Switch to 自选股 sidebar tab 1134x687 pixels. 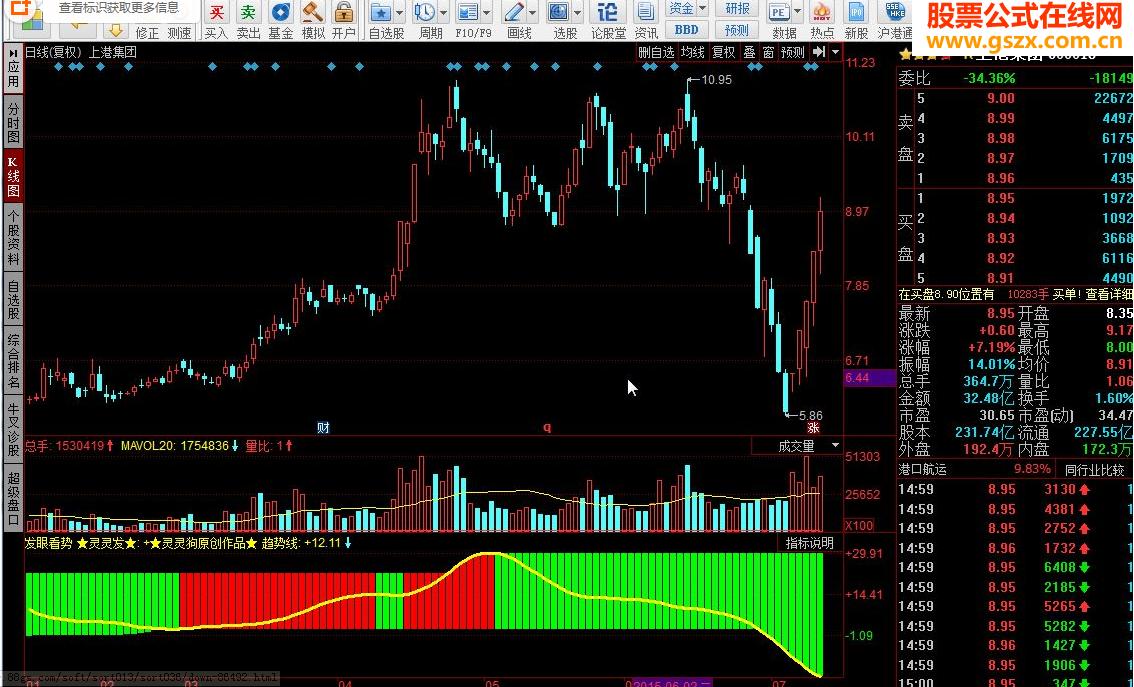(13, 299)
